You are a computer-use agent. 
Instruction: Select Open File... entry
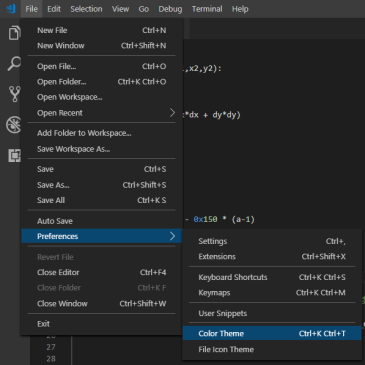(x=101, y=66)
